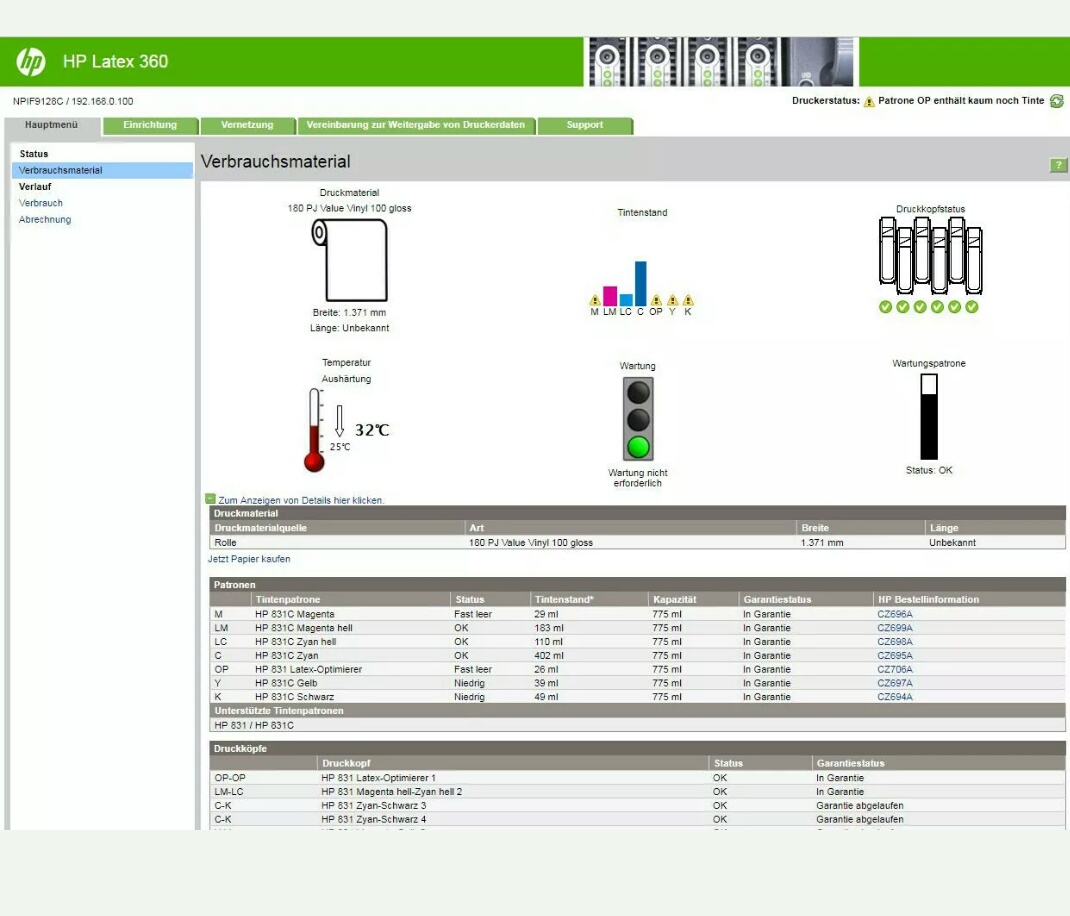Open Vereinbarung zur Weitergabe von Druckerdaten tab
This screenshot has width=1070, height=916.
[416, 125]
